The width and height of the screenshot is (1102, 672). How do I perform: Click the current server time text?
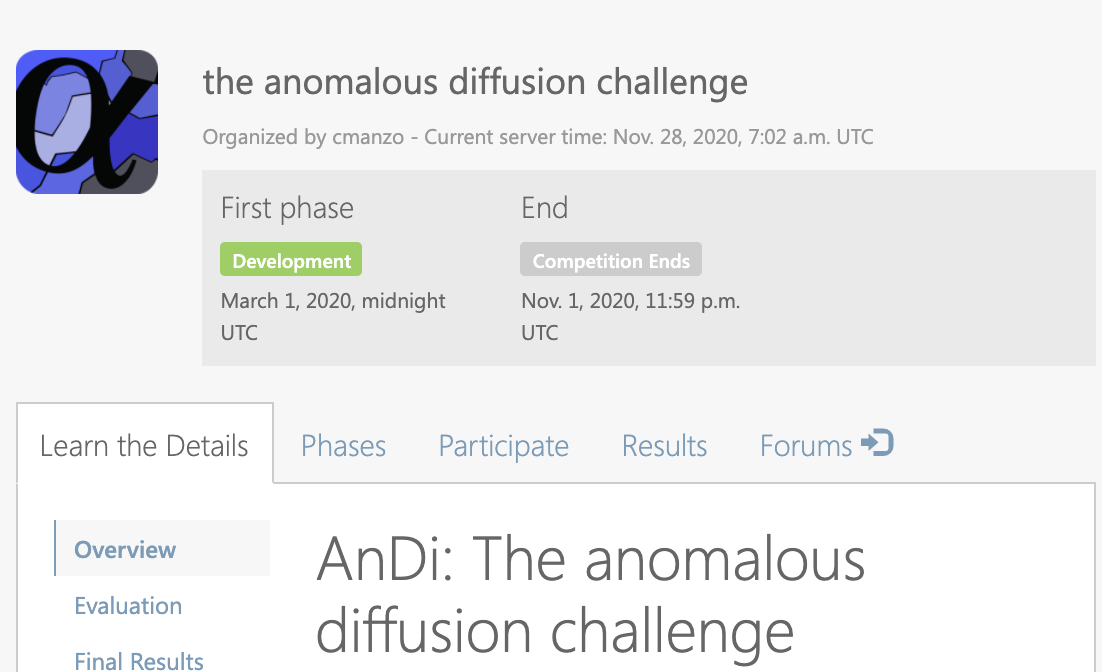tap(648, 136)
